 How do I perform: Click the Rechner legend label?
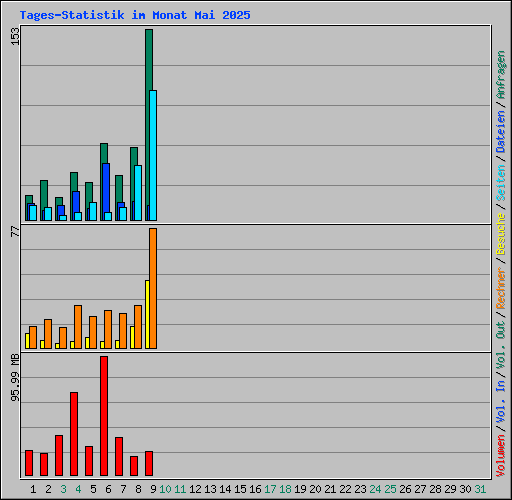coord(501,288)
